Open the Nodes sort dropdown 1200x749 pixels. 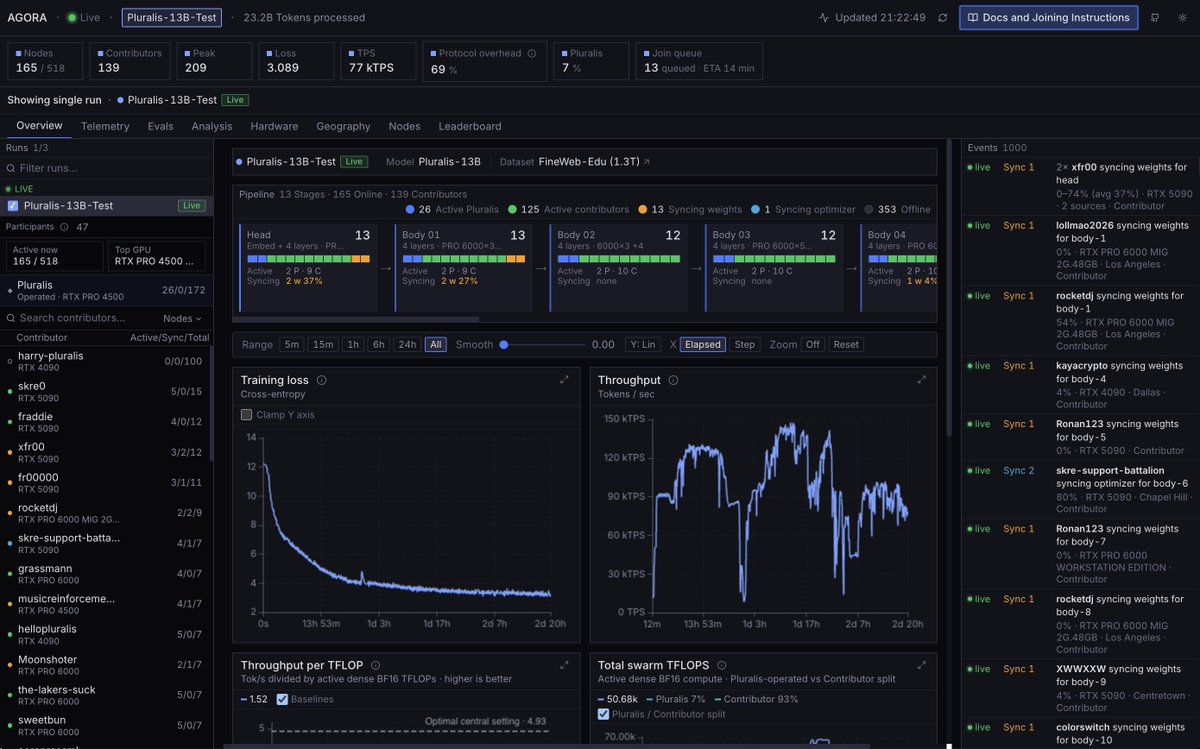coord(183,318)
